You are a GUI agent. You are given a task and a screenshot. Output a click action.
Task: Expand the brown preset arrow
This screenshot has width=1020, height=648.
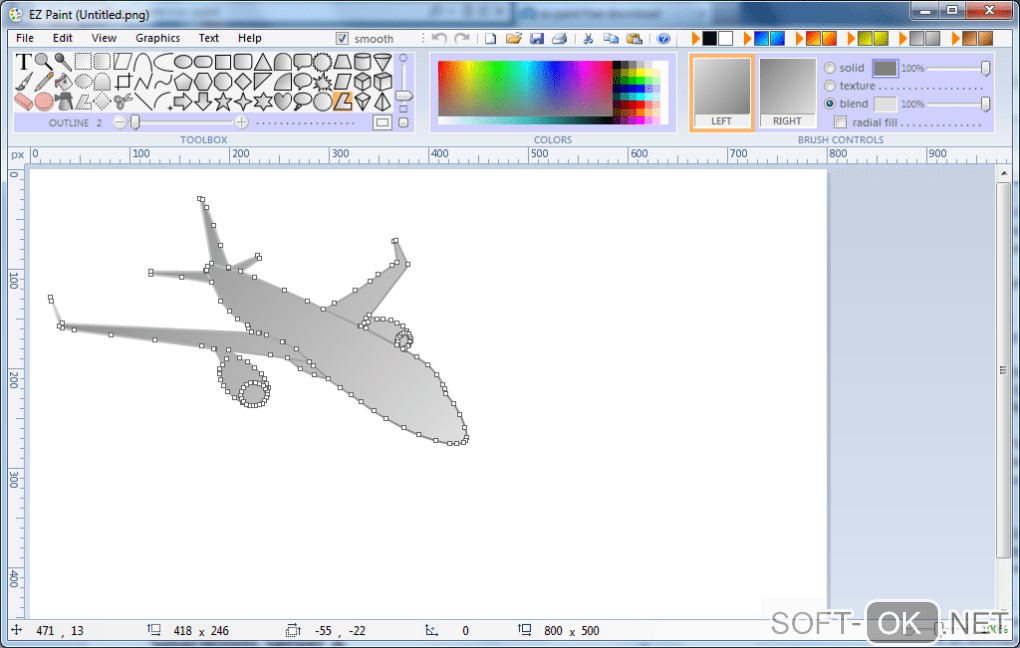(955, 38)
